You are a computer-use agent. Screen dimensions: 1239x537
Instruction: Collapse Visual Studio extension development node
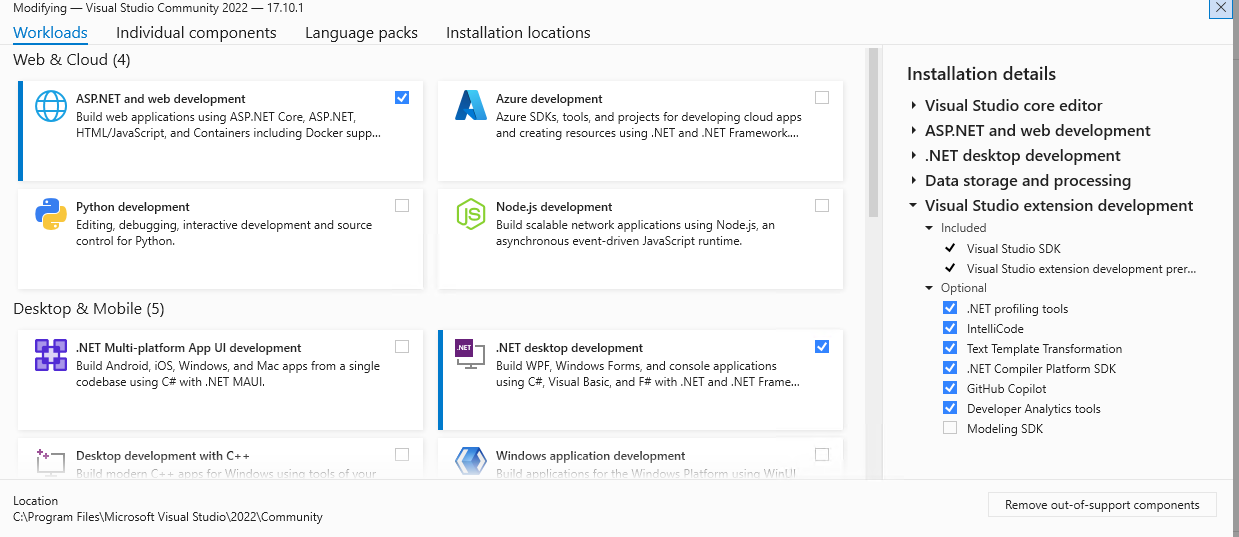coord(914,205)
